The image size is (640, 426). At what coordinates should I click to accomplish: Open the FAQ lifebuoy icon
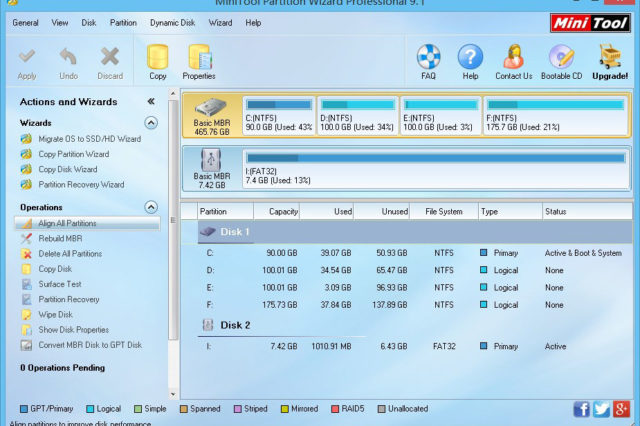pyautogui.click(x=428, y=58)
